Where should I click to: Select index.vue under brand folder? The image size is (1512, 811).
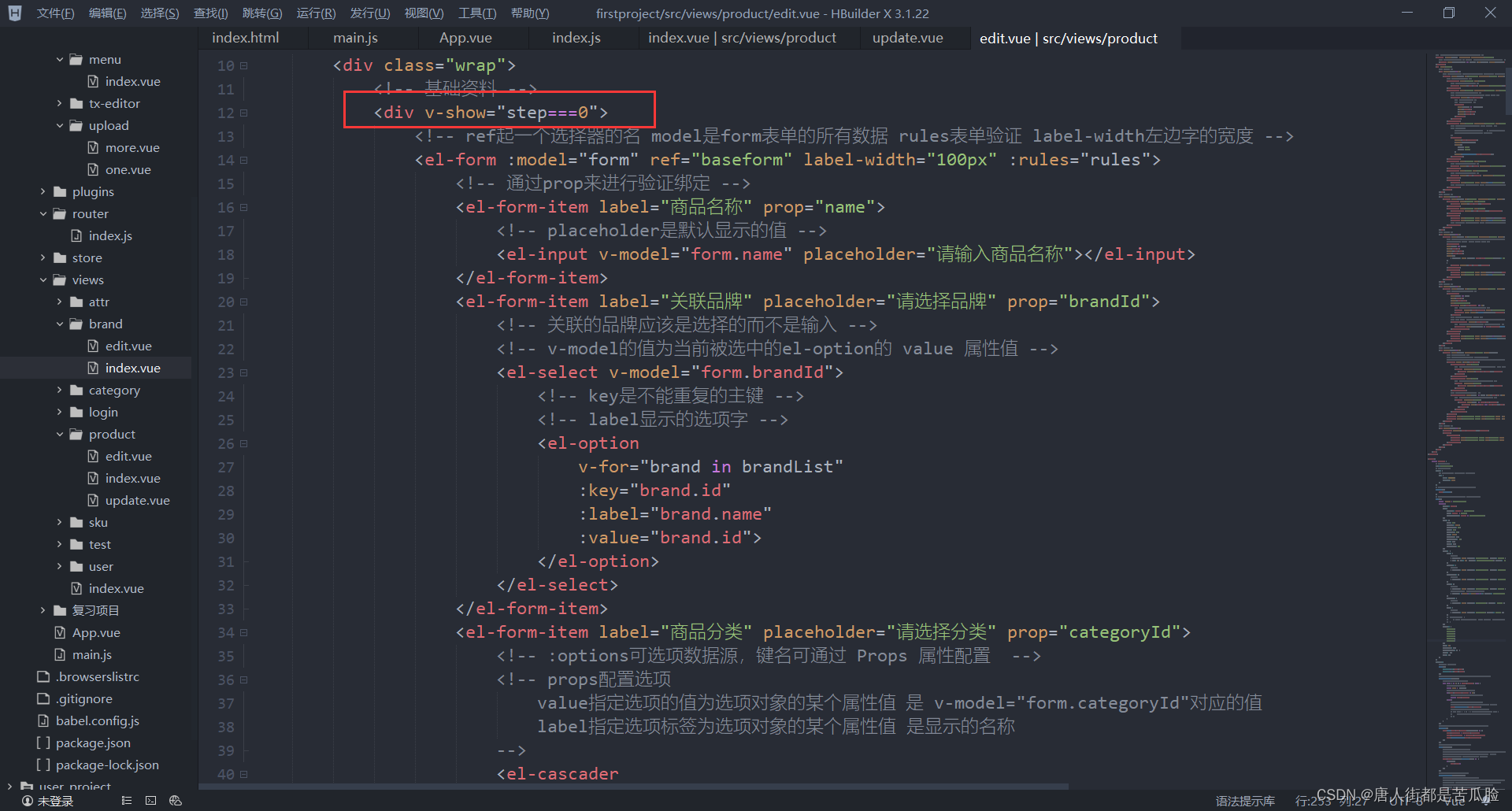(132, 368)
